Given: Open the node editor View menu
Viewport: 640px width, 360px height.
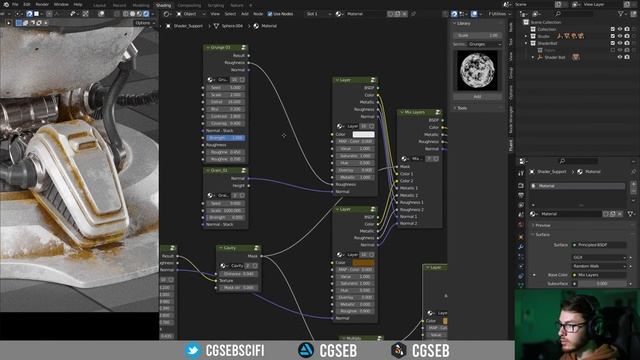Looking at the screenshot, I should pos(215,14).
